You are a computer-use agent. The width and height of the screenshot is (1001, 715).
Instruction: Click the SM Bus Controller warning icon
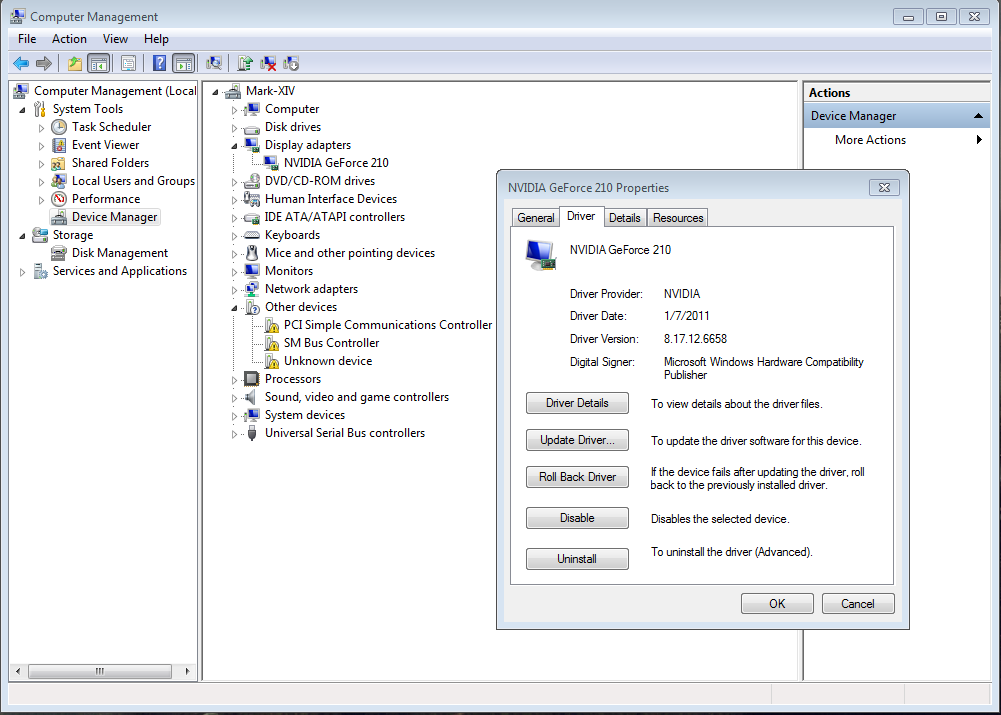pyautogui.click(x=272, y=343)
